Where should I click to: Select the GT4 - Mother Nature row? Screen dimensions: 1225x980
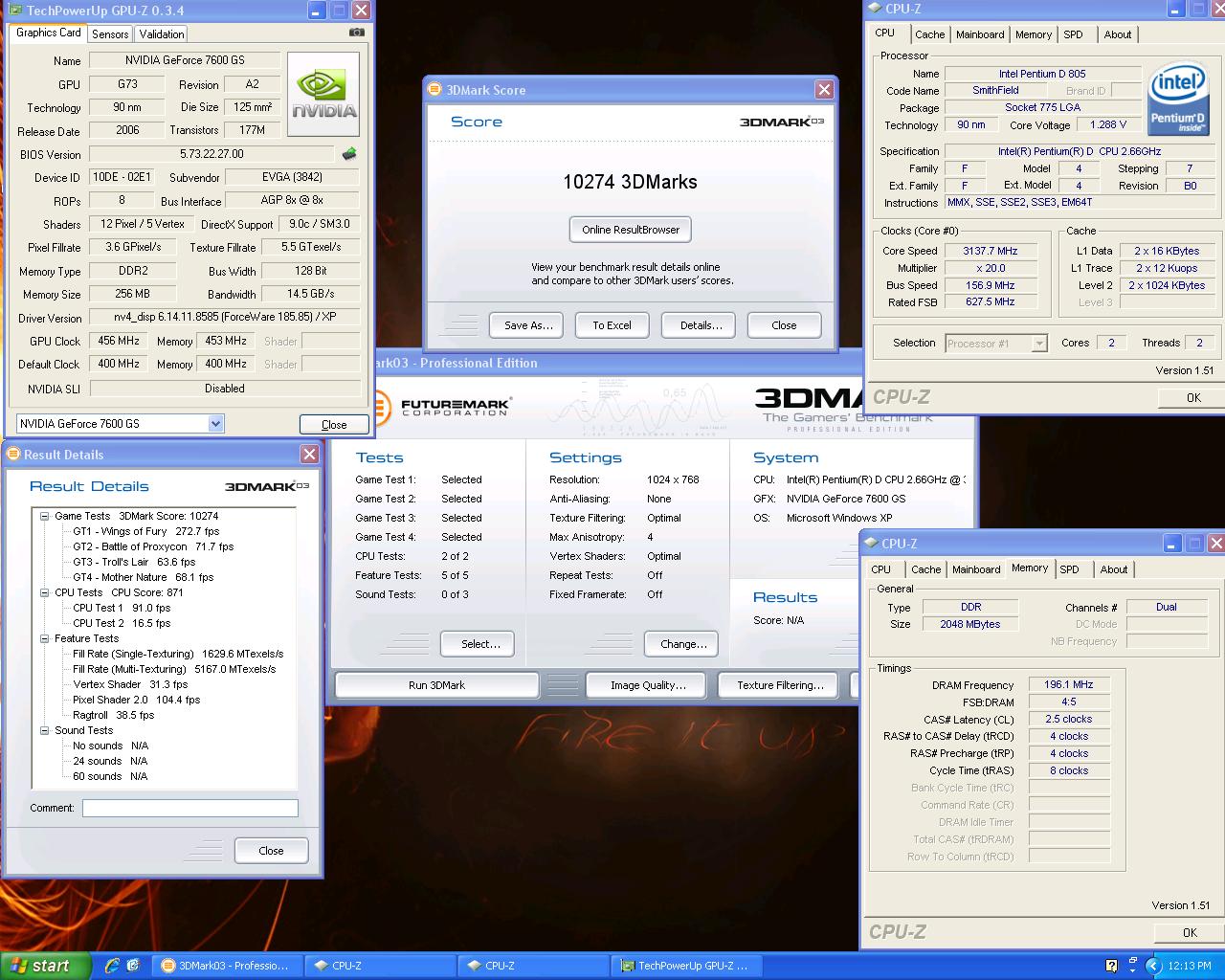point(143,577)
